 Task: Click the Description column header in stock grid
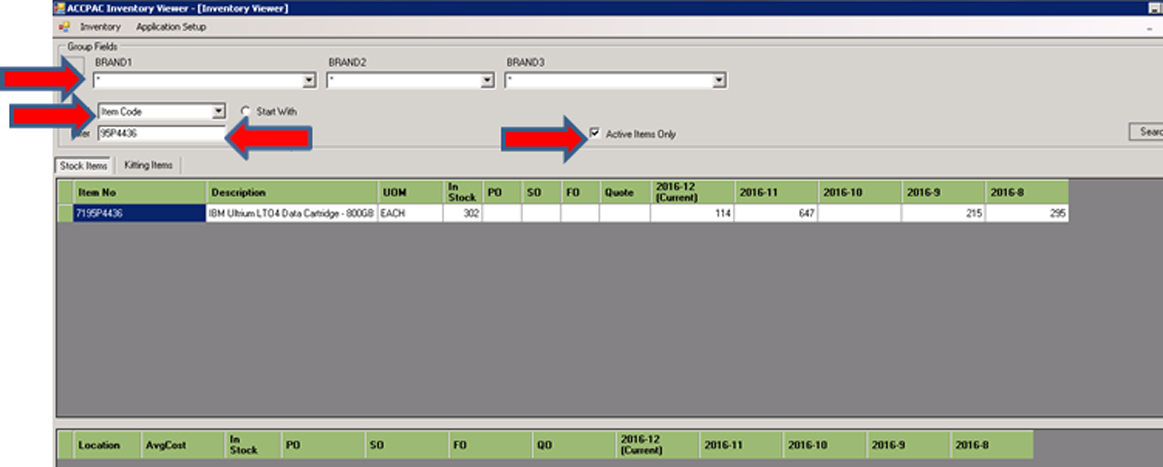click(292, 192)
